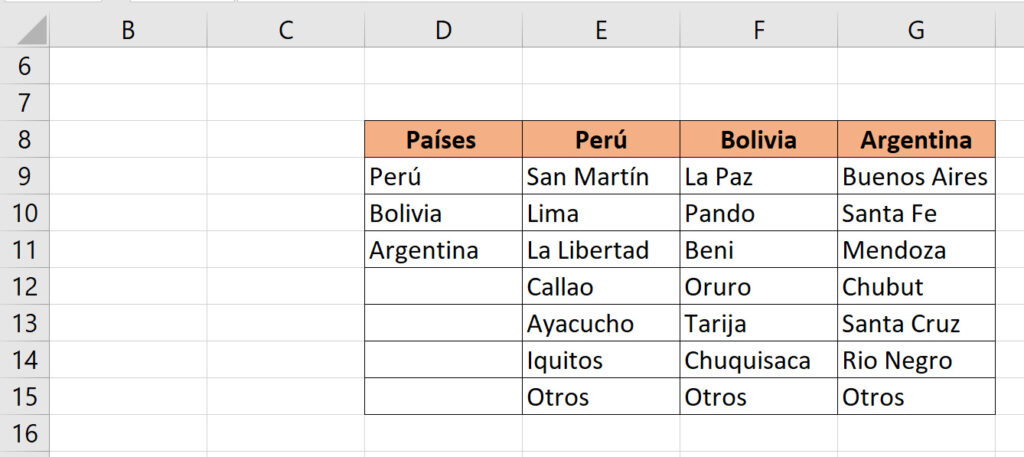Select row 16 header
This screenshot has height=457, width=1024.
click(x=24, y=433)
